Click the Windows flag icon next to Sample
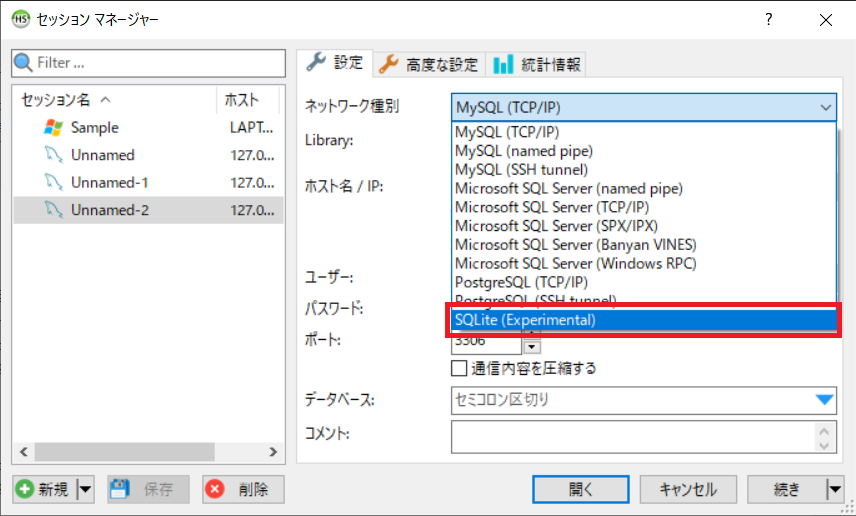The height and width of the screenshot is (516, 856). (x=54, y=128)
